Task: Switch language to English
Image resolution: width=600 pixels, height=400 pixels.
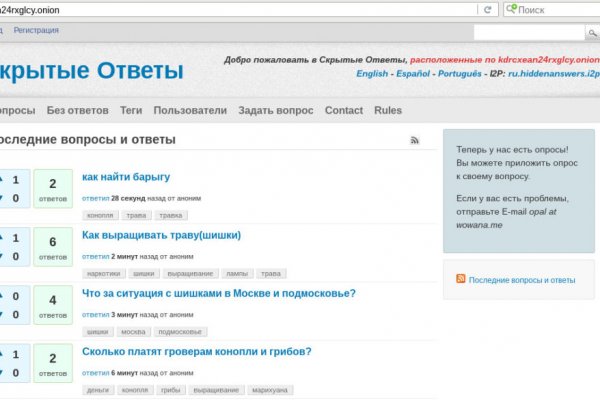Action: pos(372,73)
